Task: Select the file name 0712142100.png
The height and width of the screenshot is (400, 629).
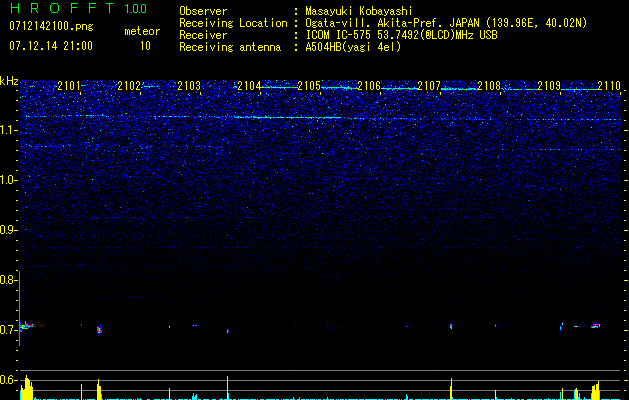Action: [51, 26]
